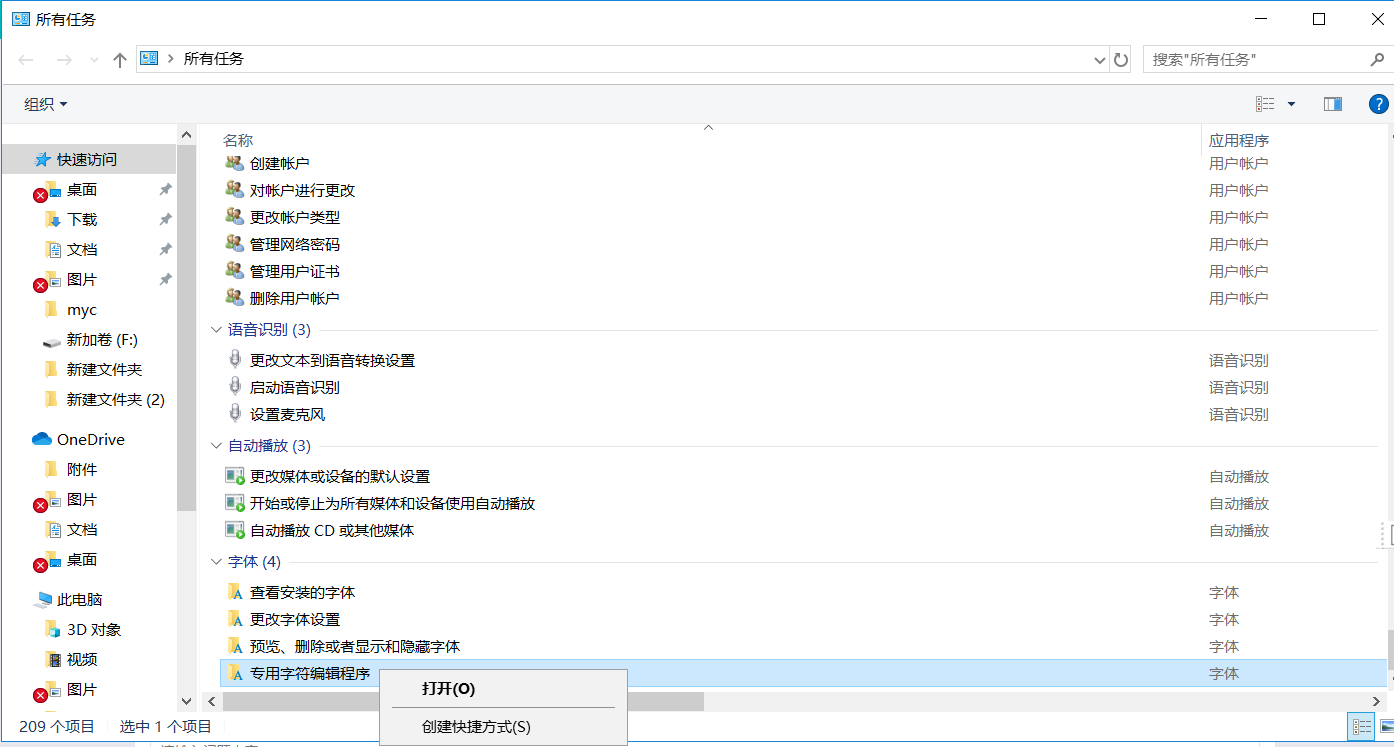Select 新加卷 (F:) drive in the sidebar

point(102,340)
